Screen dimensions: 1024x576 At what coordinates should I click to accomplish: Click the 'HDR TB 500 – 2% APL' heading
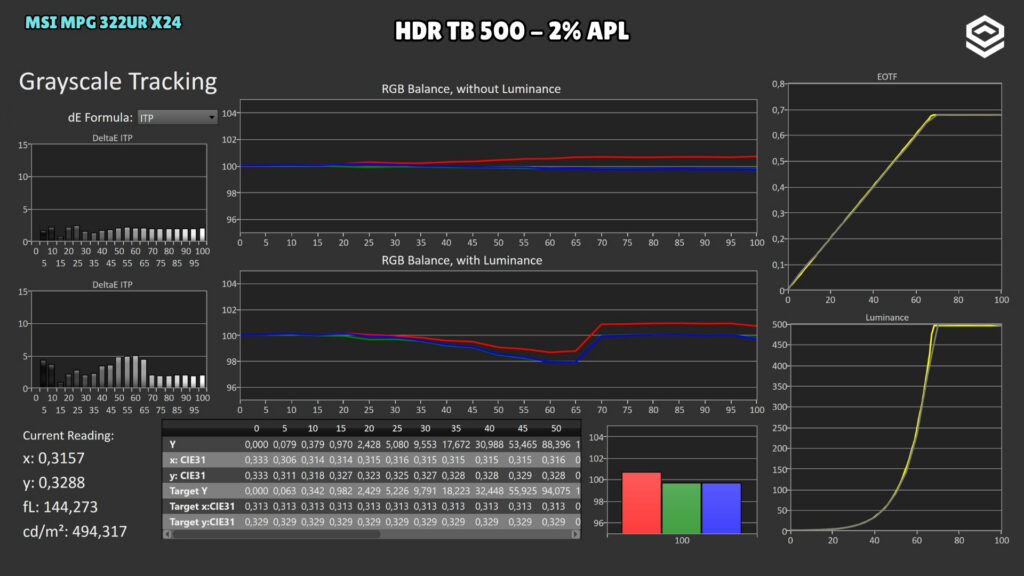coord(512,31)
